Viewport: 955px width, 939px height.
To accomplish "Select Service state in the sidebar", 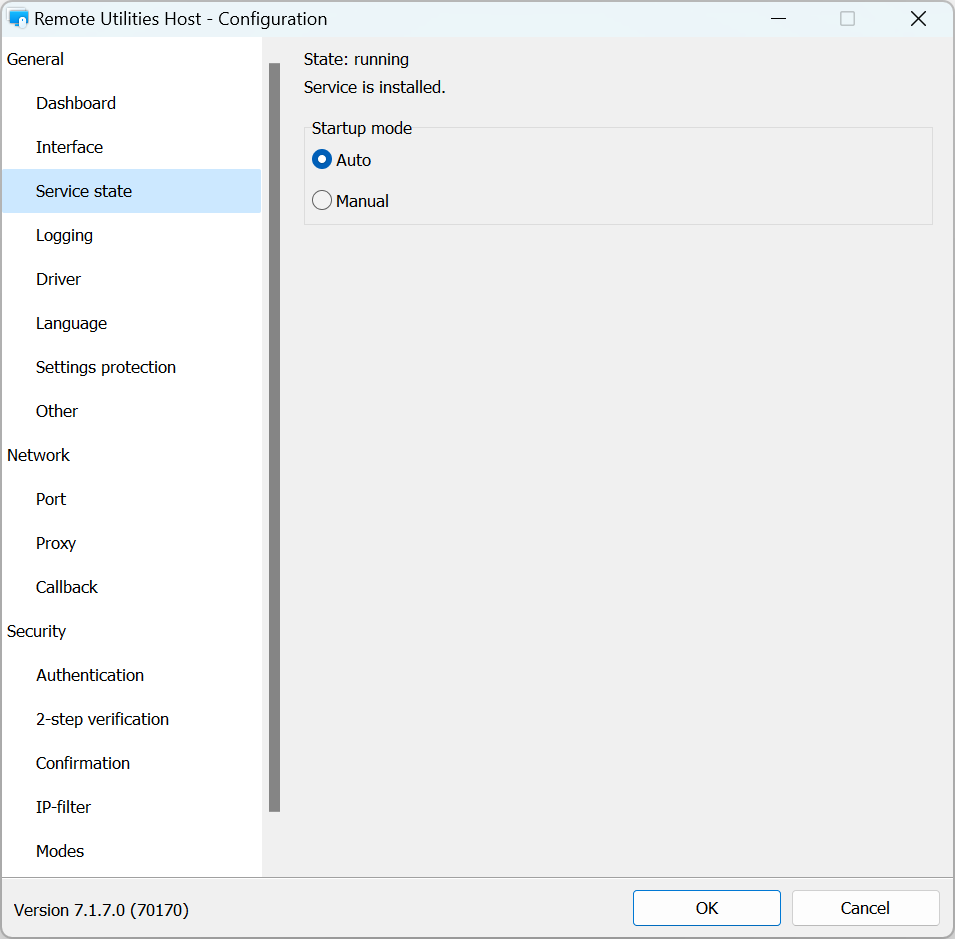I will click(x=84, y=191).
